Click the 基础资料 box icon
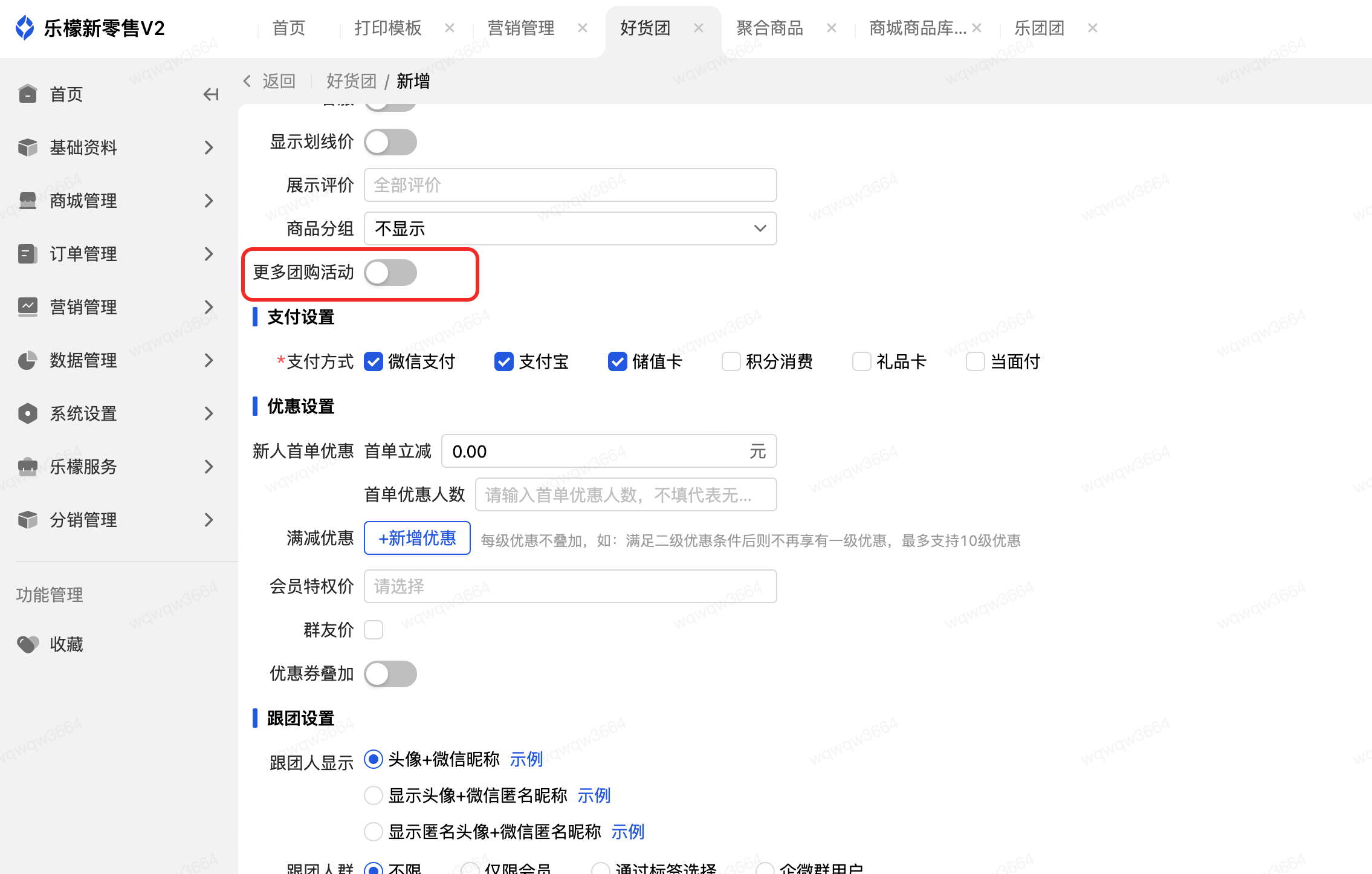The image size is (1372, 874). point(28,147)
